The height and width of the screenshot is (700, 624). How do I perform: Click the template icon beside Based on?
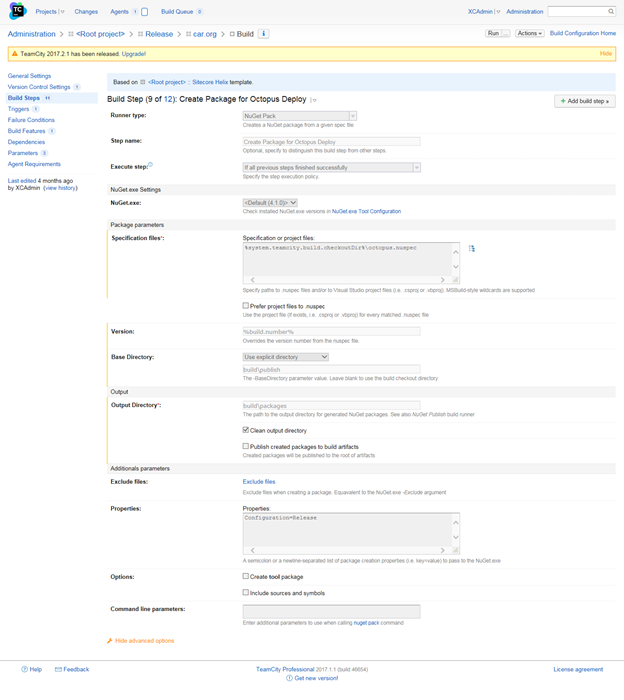pos(143,82)
